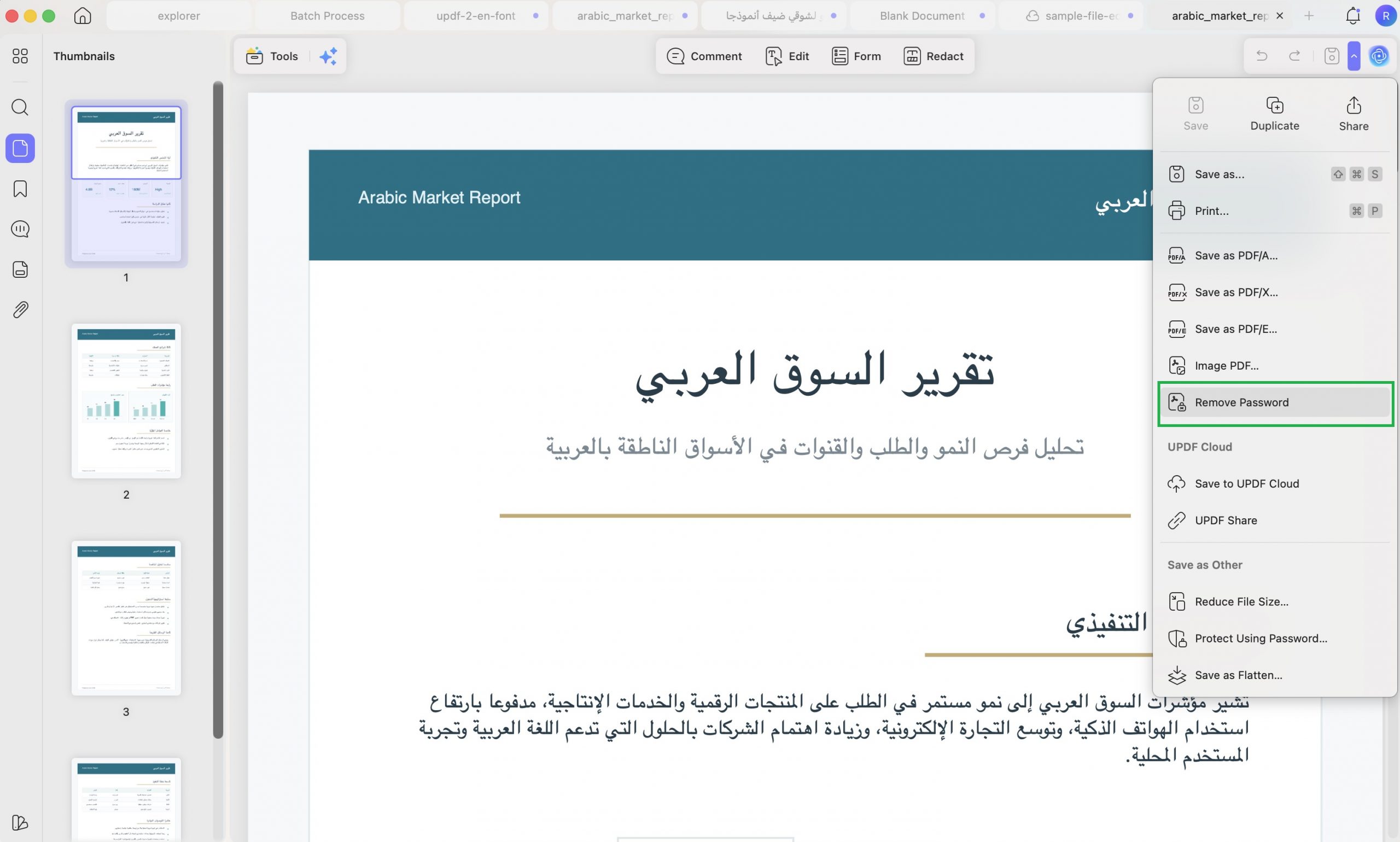Select Remove Password
1400x842 pixels.
[1275, 403]
